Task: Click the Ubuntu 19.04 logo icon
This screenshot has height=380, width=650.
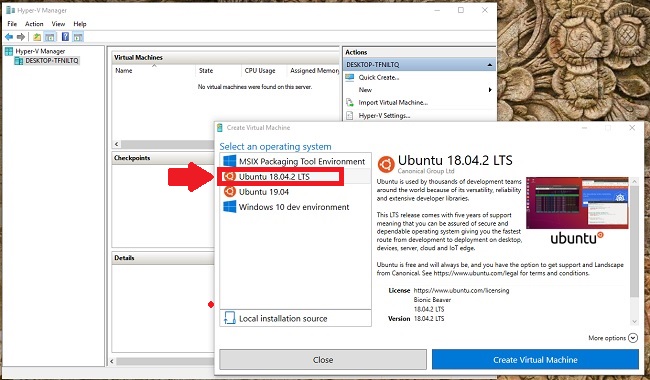Action: 230,191
